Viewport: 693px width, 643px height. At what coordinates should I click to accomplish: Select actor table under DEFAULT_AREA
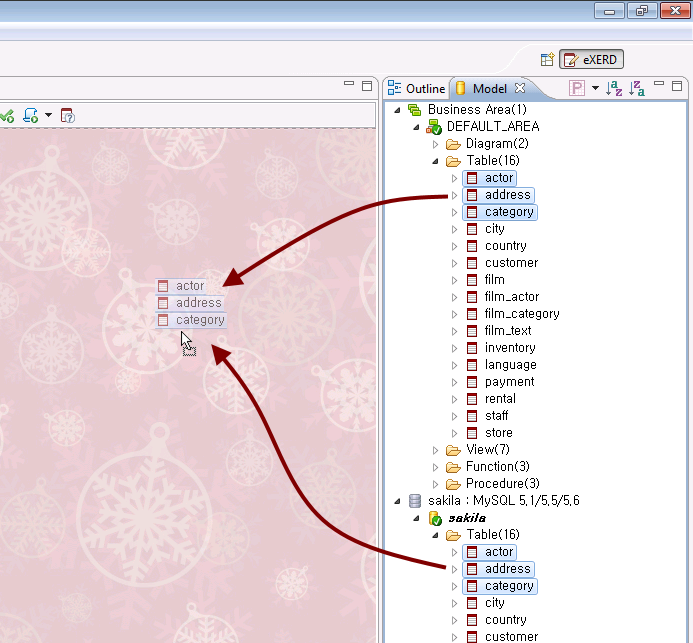coord(489,178)
